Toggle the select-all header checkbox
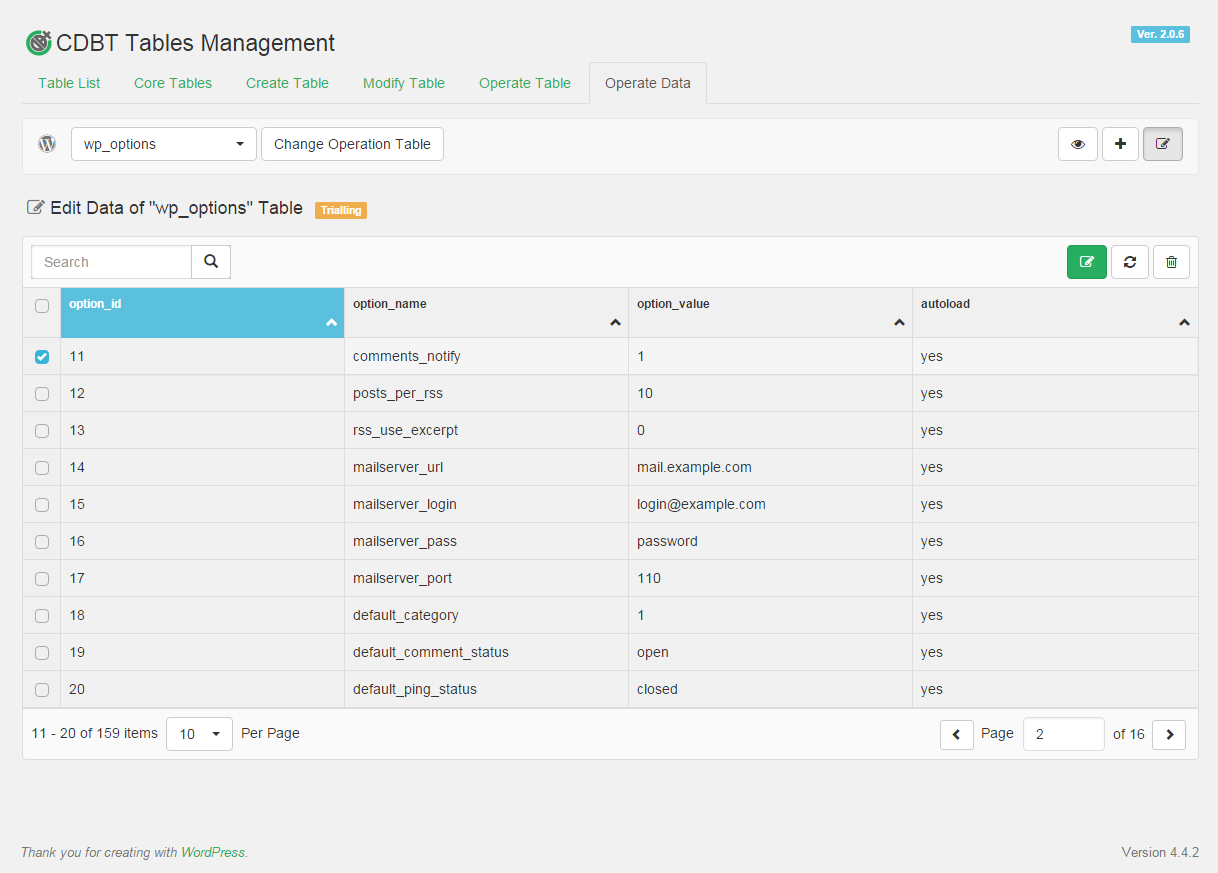Image resolution: width=1218 pixels, height=873 pixels. click(42, 306)
